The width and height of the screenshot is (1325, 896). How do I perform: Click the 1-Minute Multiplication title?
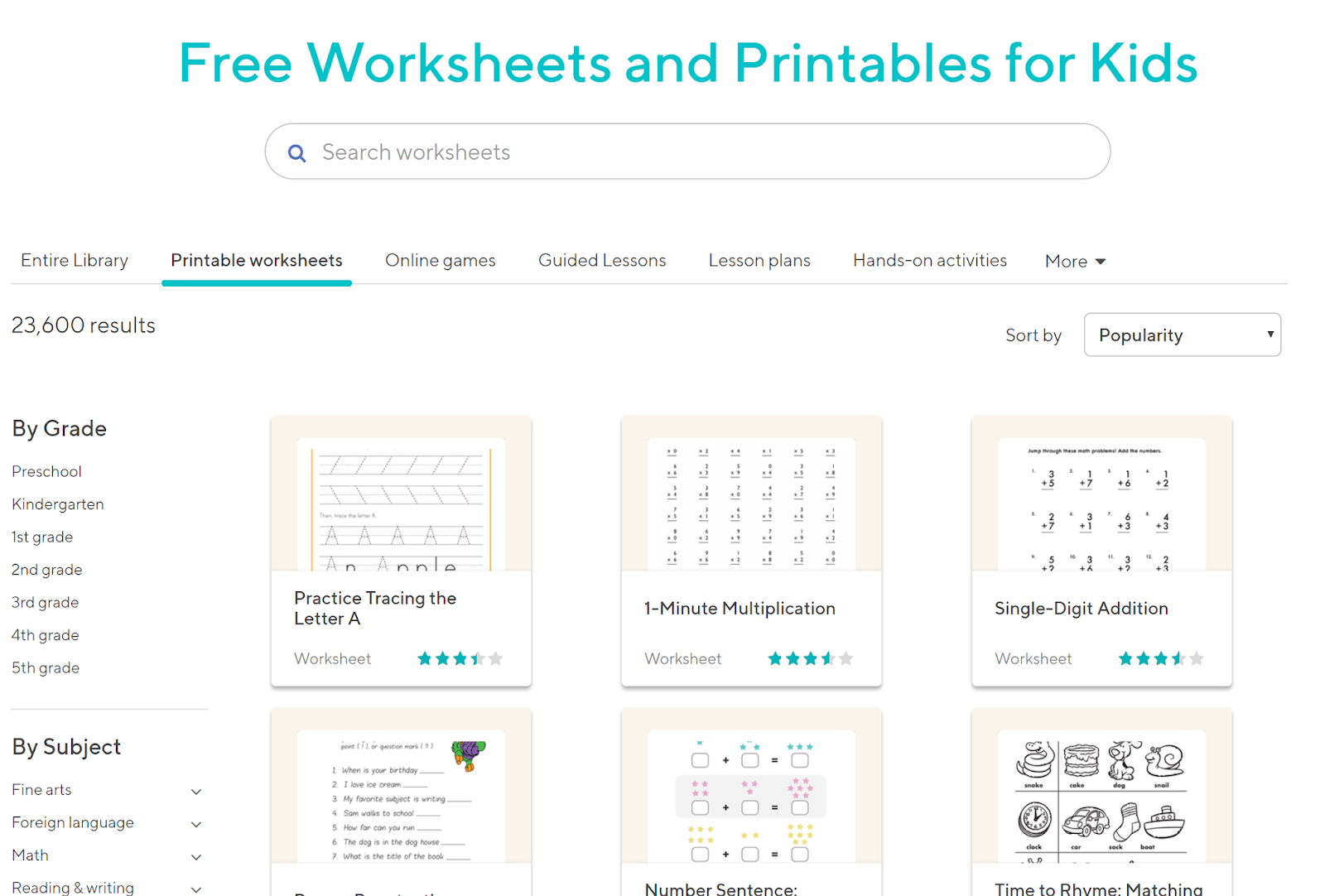click(740, 609)
